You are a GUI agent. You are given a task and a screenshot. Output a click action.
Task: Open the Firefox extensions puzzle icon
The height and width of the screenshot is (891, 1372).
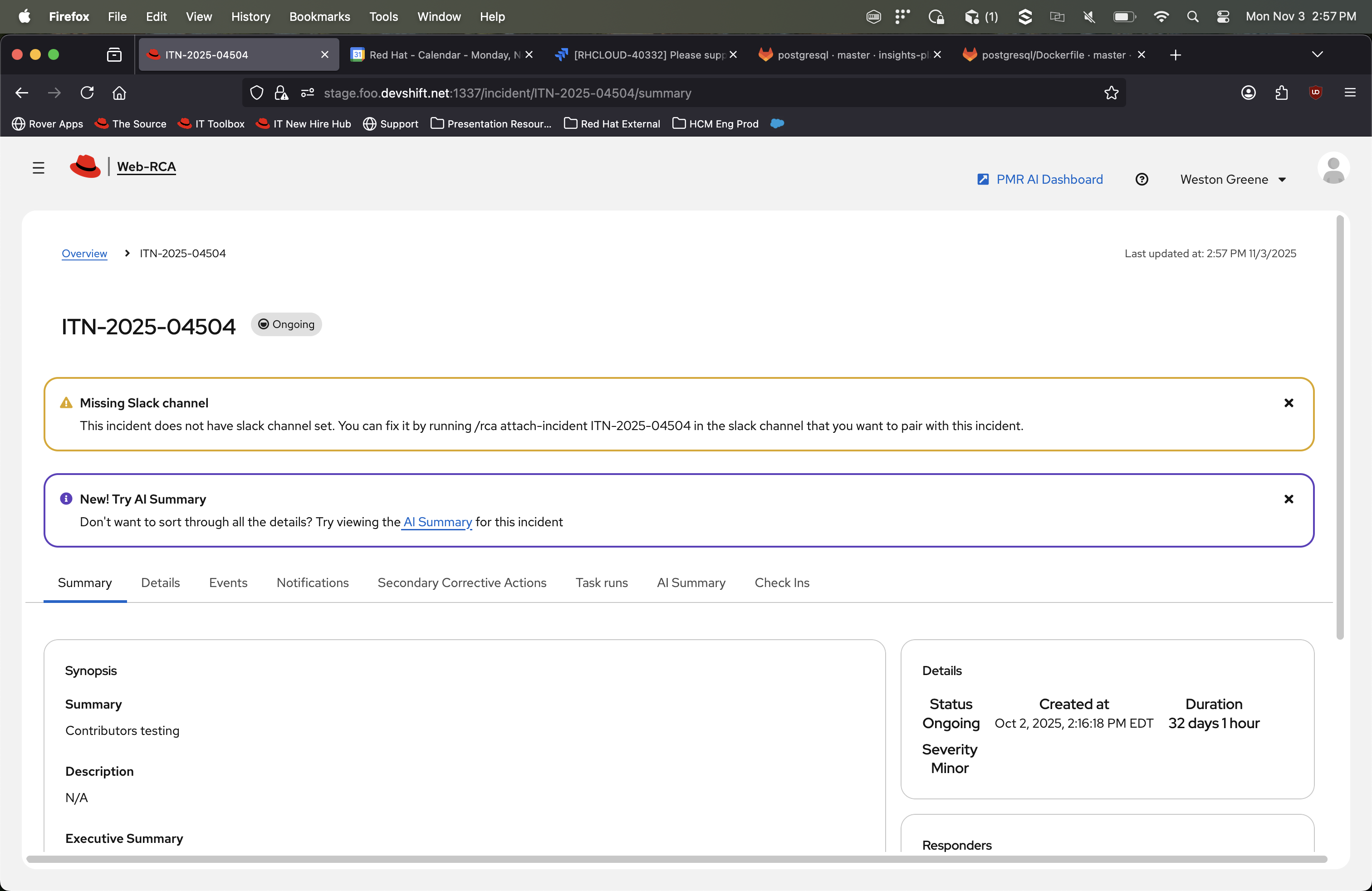[x=1281, y=93]
